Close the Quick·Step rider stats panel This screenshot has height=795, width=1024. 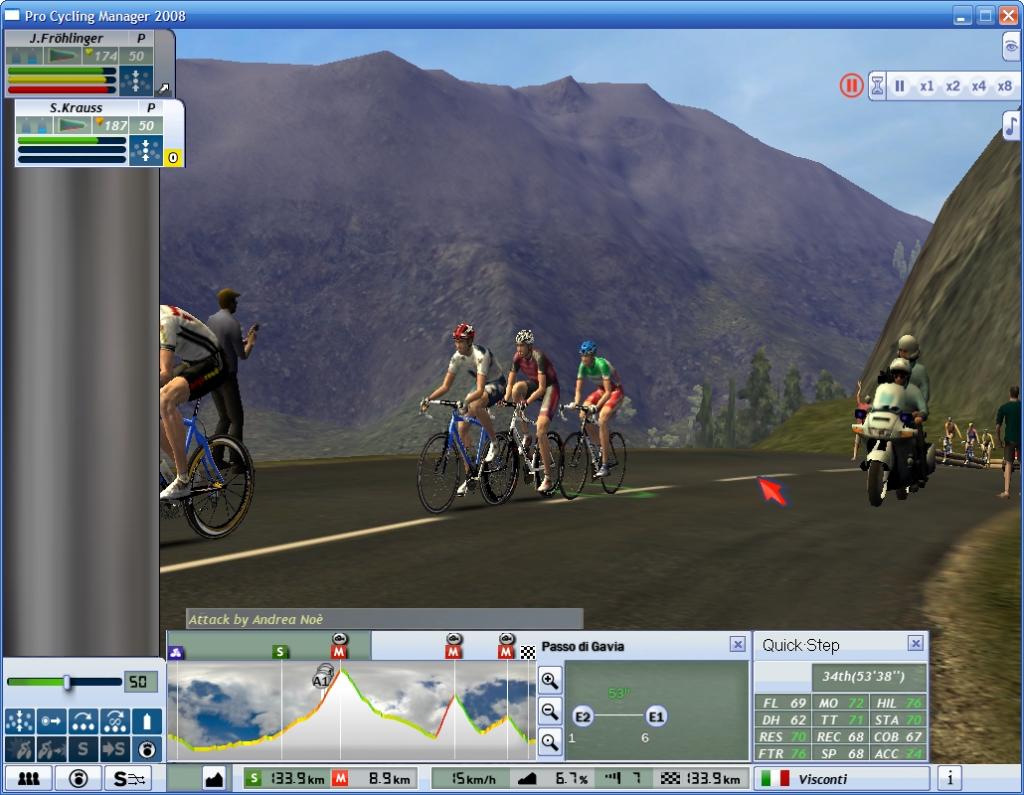click(915, 644)
